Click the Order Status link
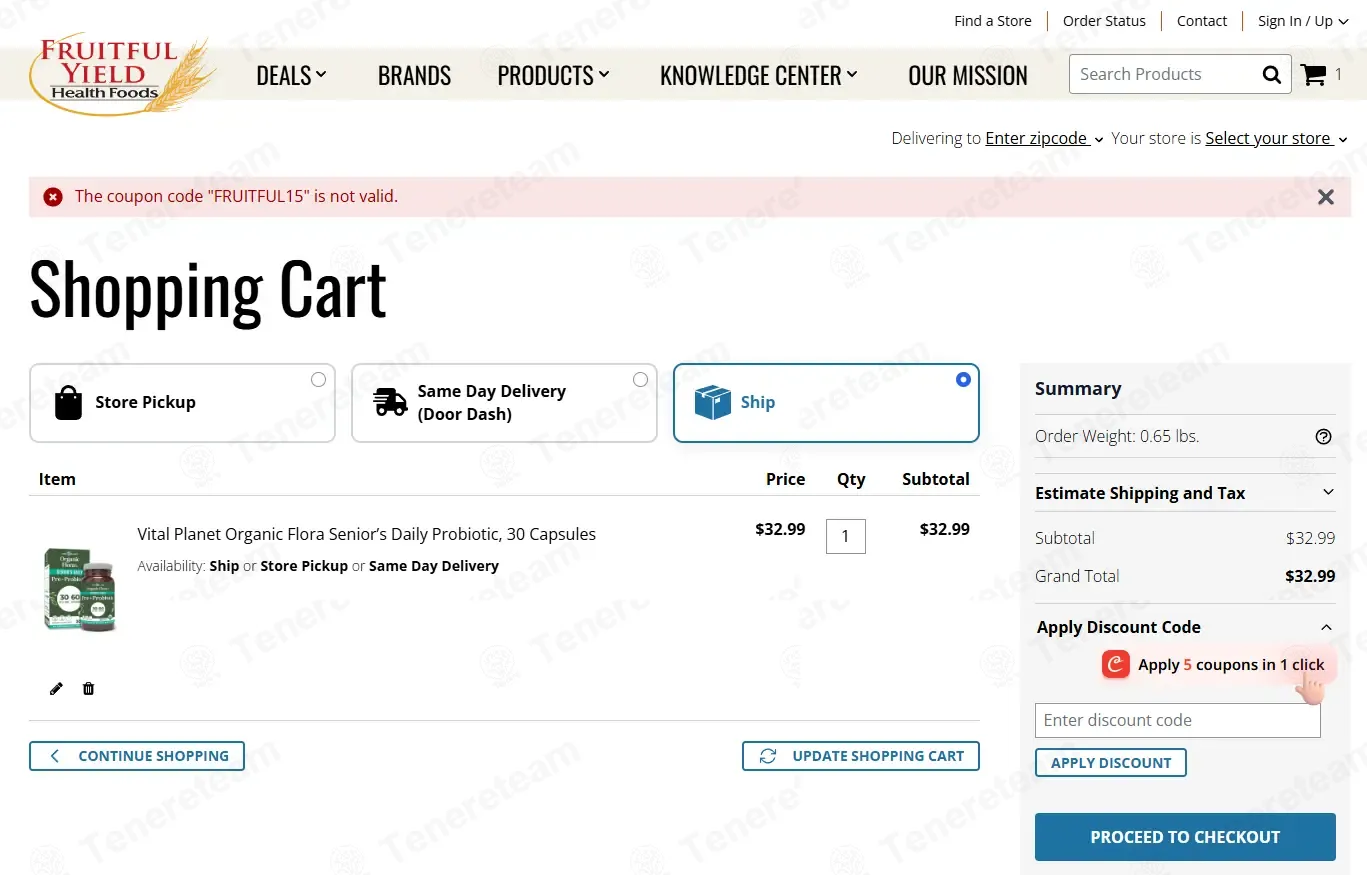This screenshot has width=1367, height=875. (1104, 21)
